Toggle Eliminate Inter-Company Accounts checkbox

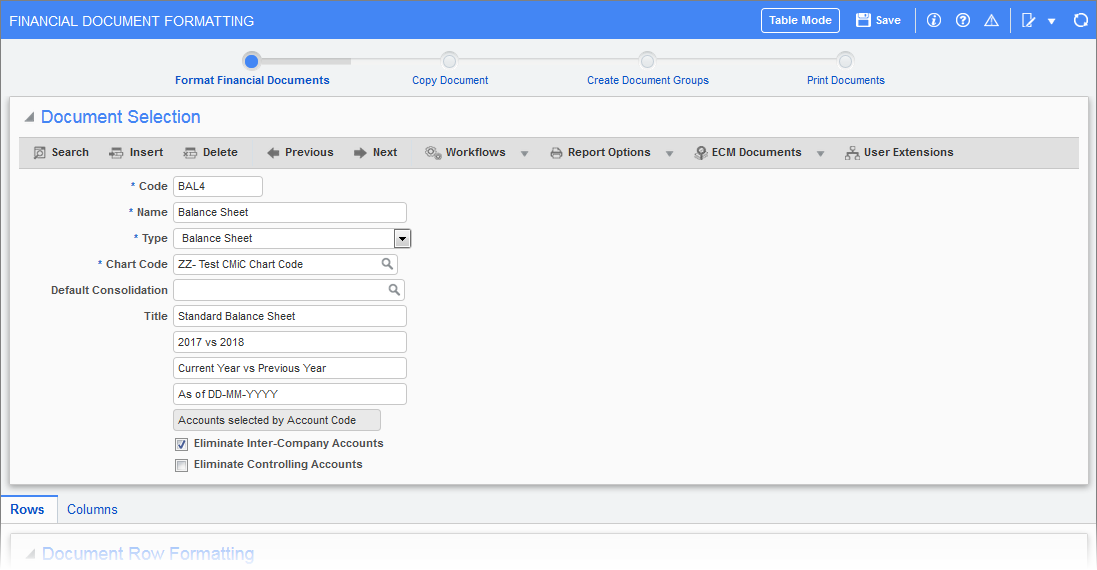pyautogui.click(x=181, y=444)
